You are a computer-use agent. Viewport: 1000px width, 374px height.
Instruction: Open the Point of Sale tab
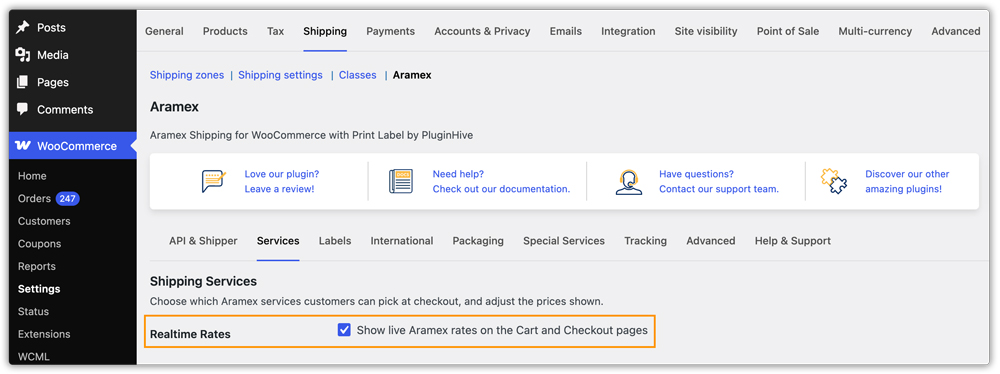coord(788,31)
